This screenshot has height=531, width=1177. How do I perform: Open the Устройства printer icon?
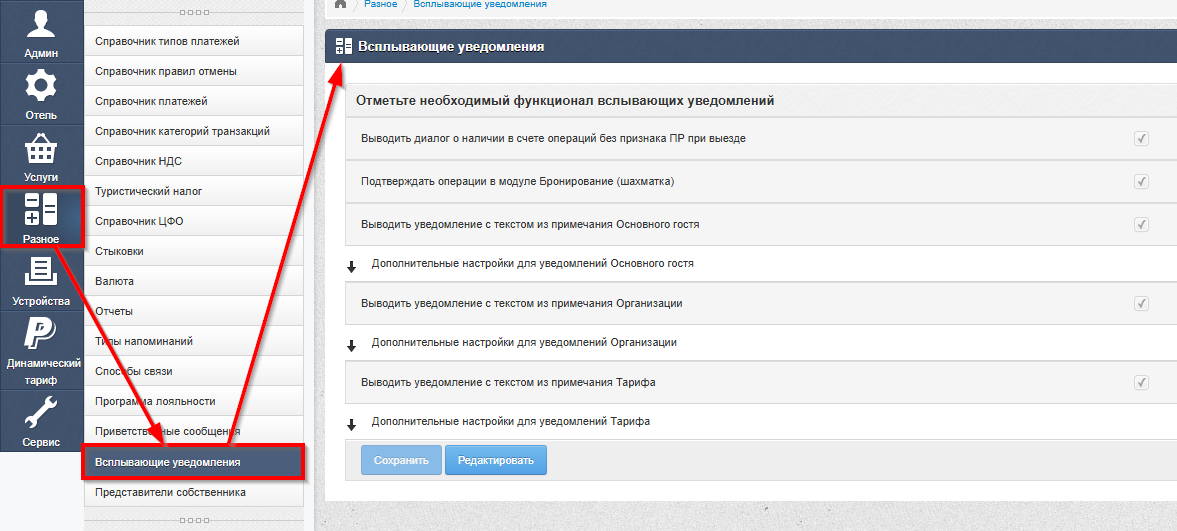click(41, 272)
